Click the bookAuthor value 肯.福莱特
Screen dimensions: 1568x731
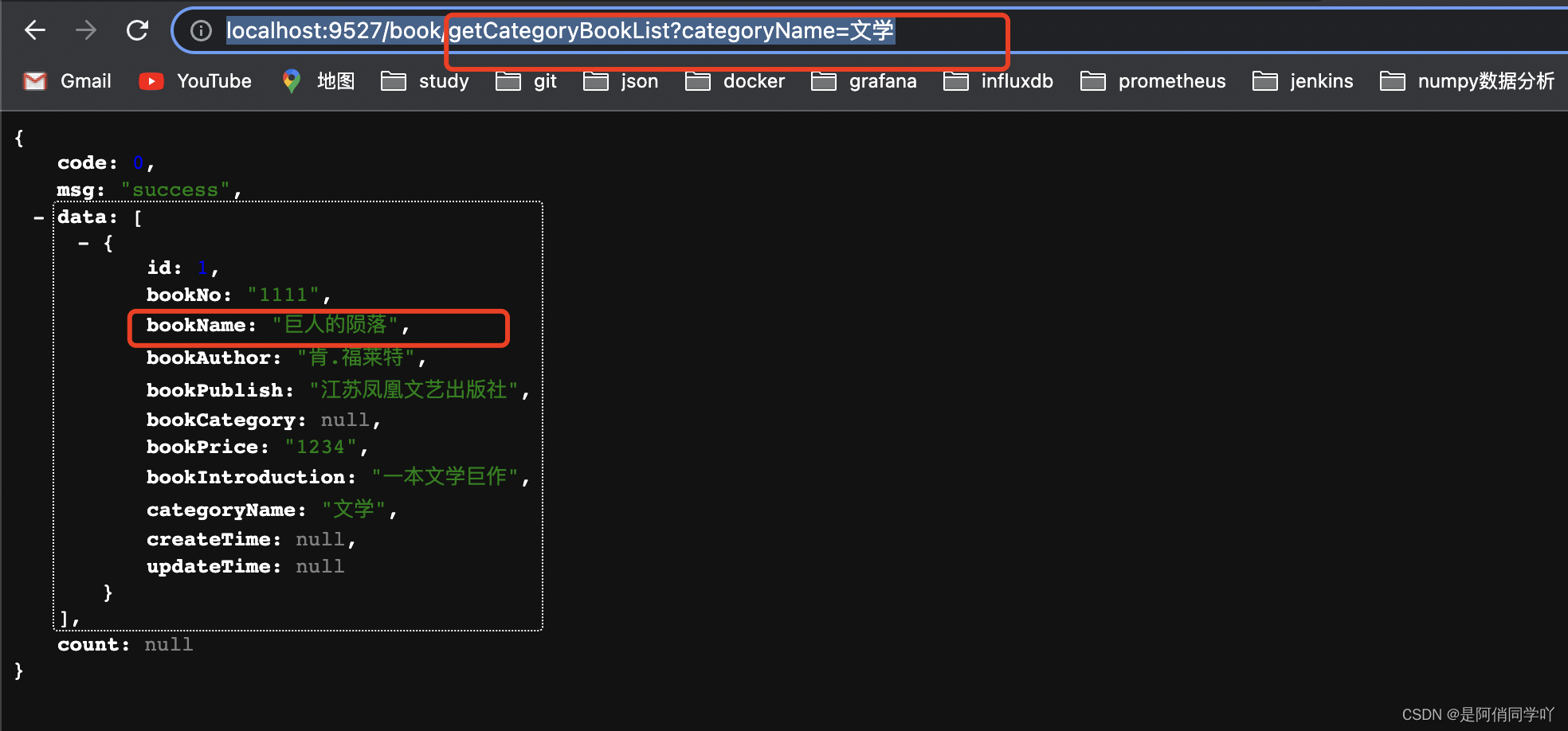point(356,358)
